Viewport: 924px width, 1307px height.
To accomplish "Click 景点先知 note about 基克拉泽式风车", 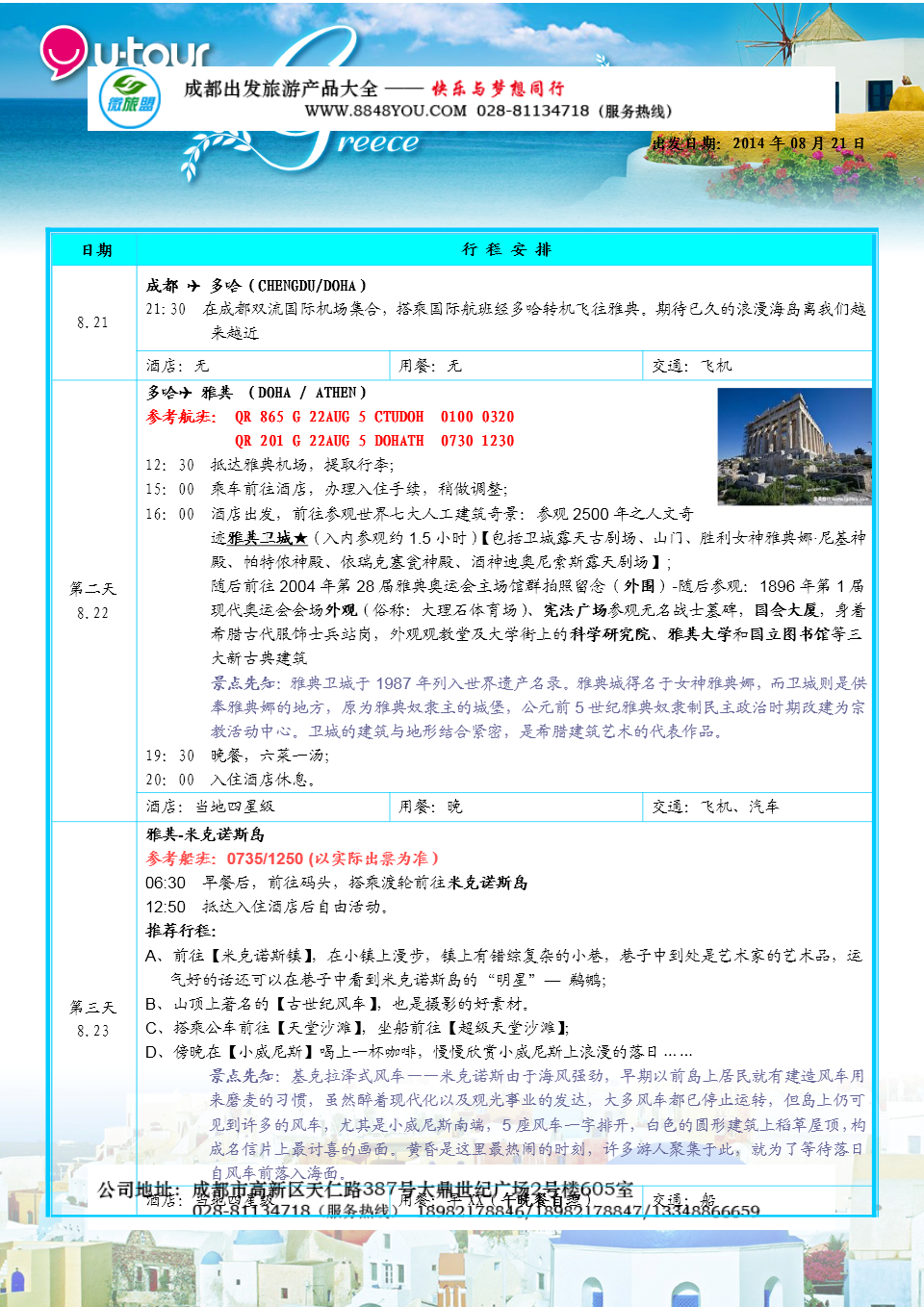I will pos(538,1124).
